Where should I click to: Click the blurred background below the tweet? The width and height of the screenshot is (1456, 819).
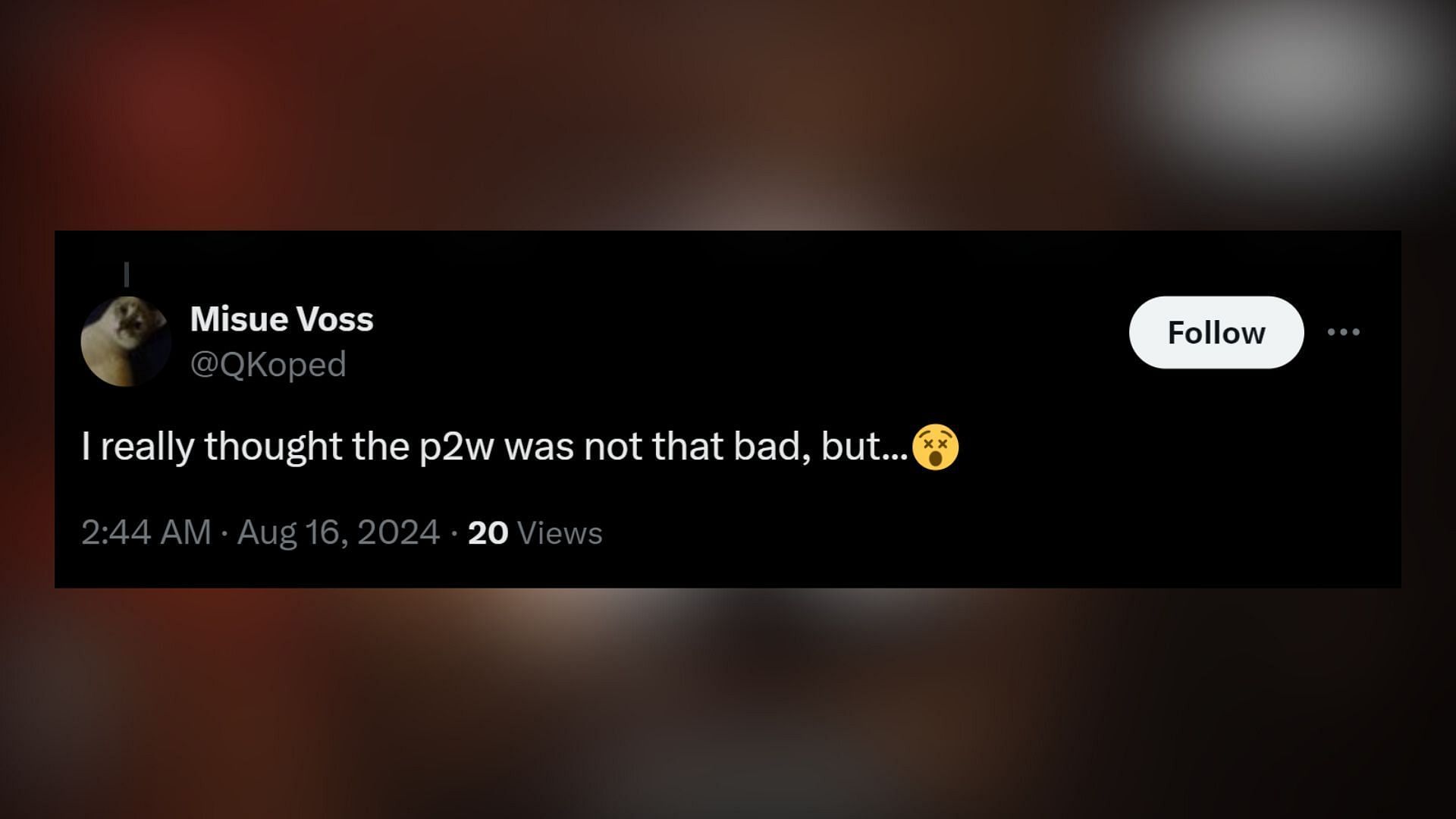(728, 705)
